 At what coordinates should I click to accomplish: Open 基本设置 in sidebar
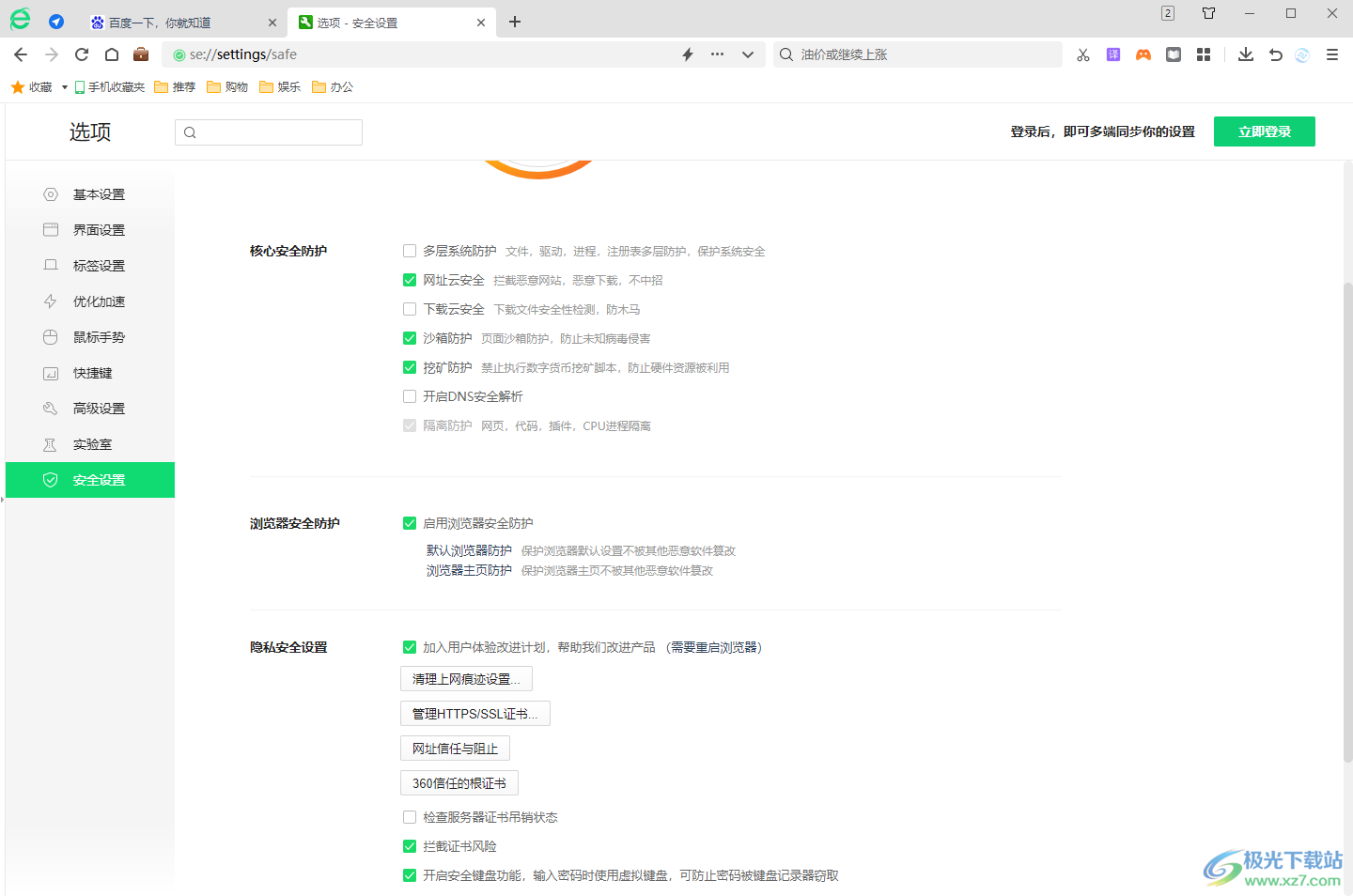pyautogui.click(x=90, y=194)
